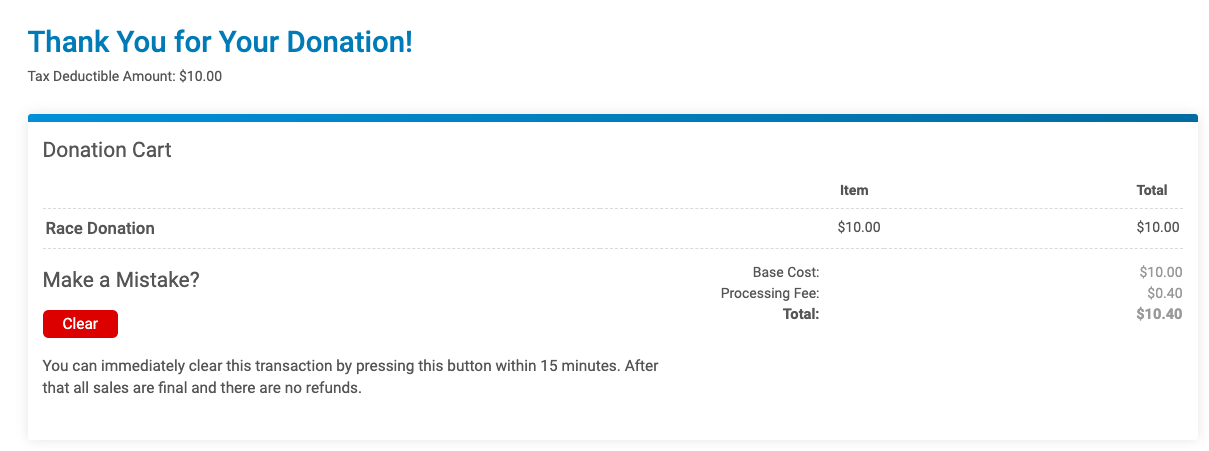Click the Make a Mistake? heading
This screenshot has width=1209, height=451.
point(121,280)
